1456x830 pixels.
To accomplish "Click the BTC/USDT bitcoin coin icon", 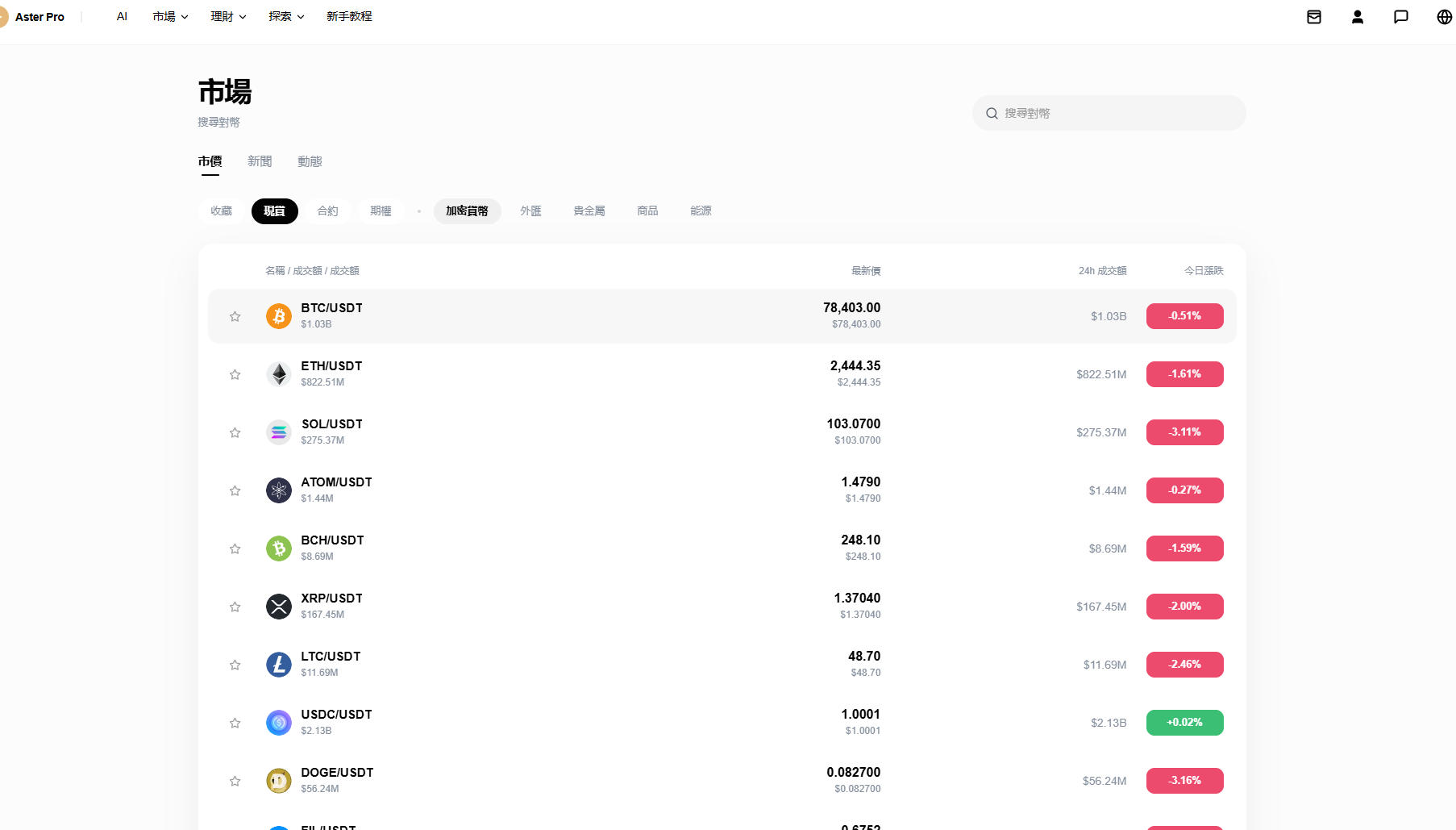I will click(x=279, y=316).
